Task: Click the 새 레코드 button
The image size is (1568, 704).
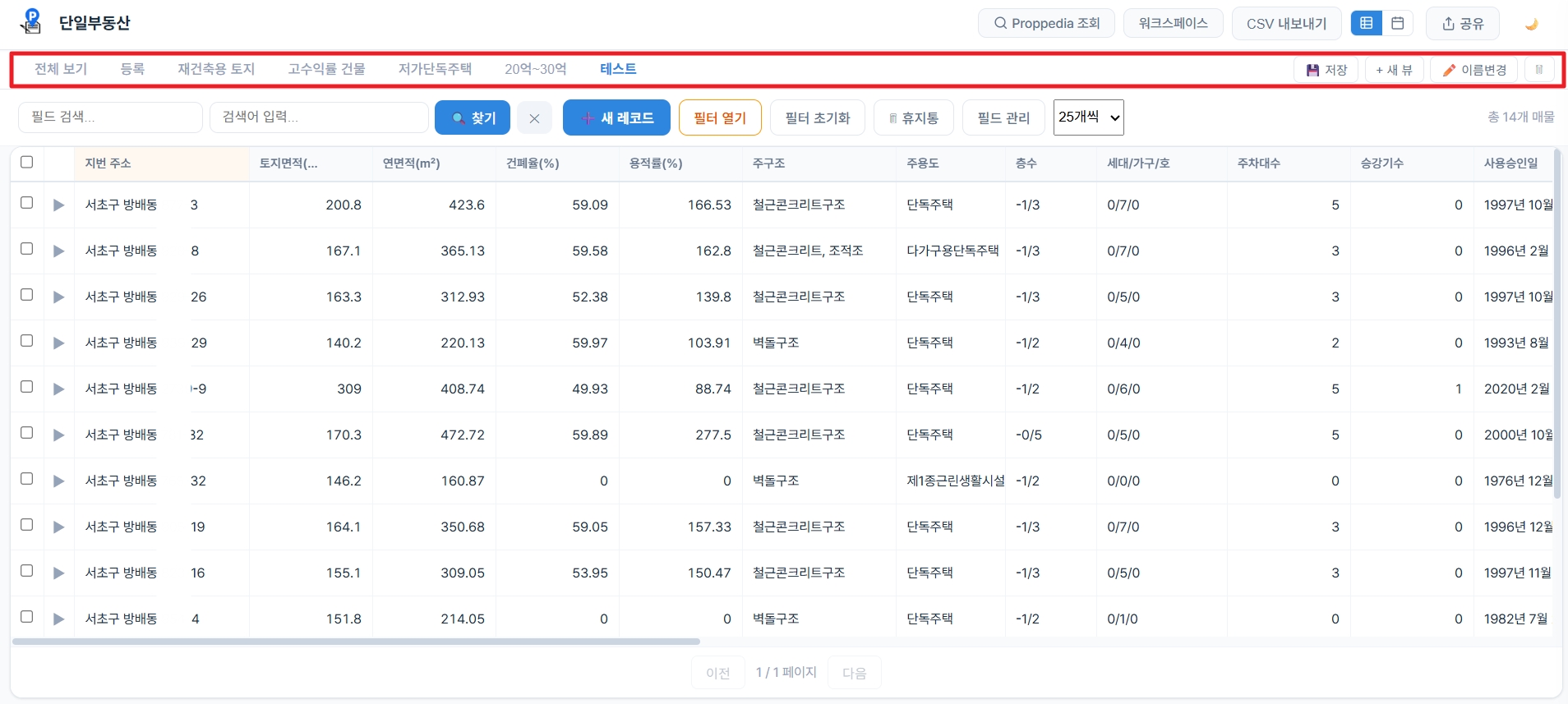Action: (x=616, y=117)
